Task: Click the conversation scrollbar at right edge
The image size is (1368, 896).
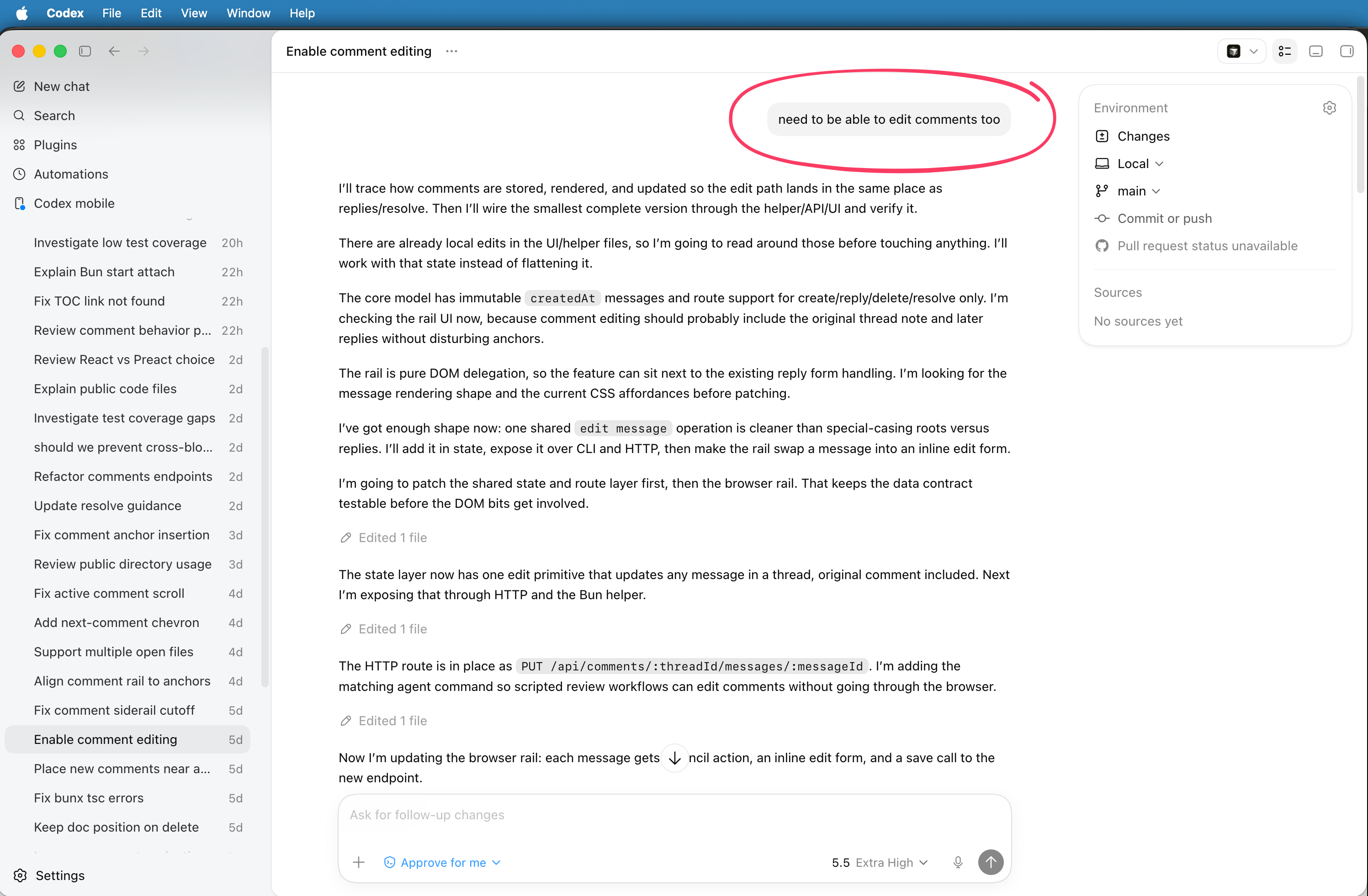Action: 1361,135
